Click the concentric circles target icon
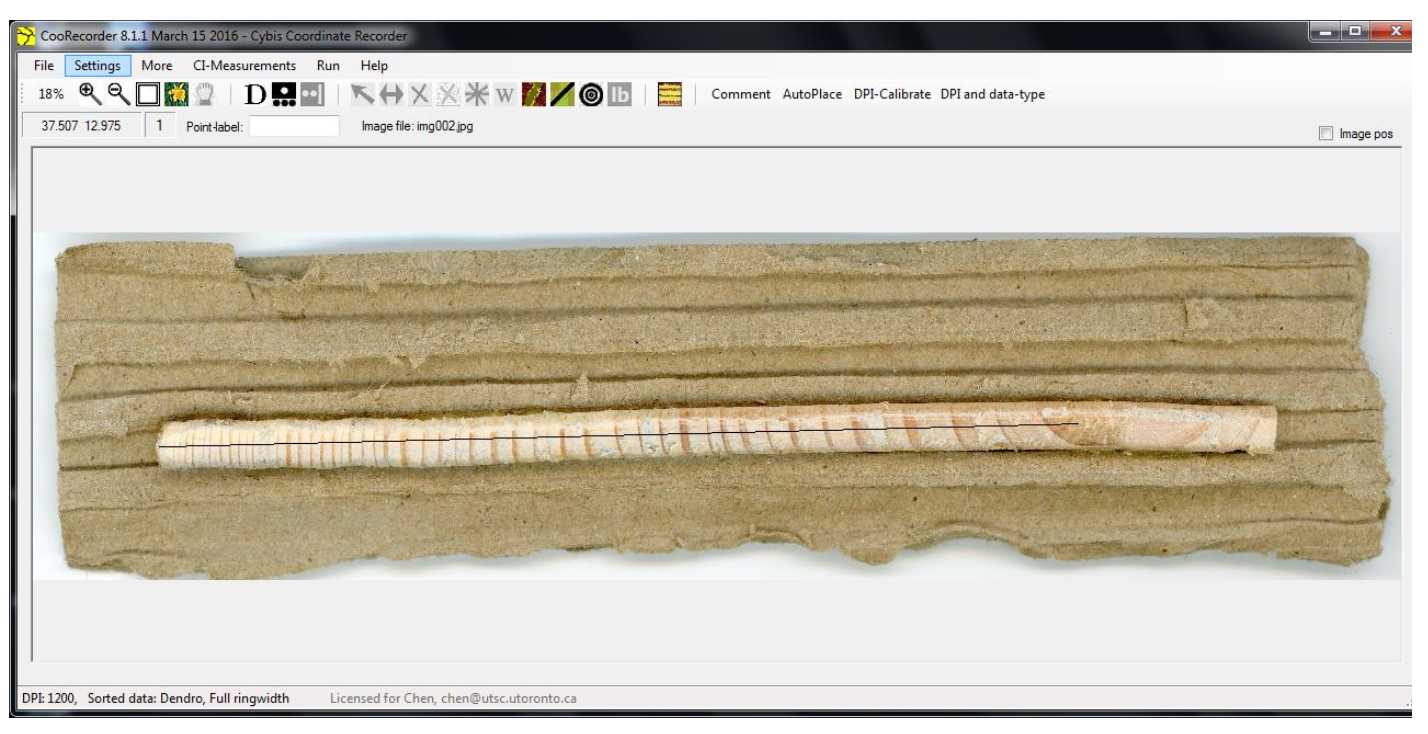Viewport: 1428px width, 734px height. 591,95
